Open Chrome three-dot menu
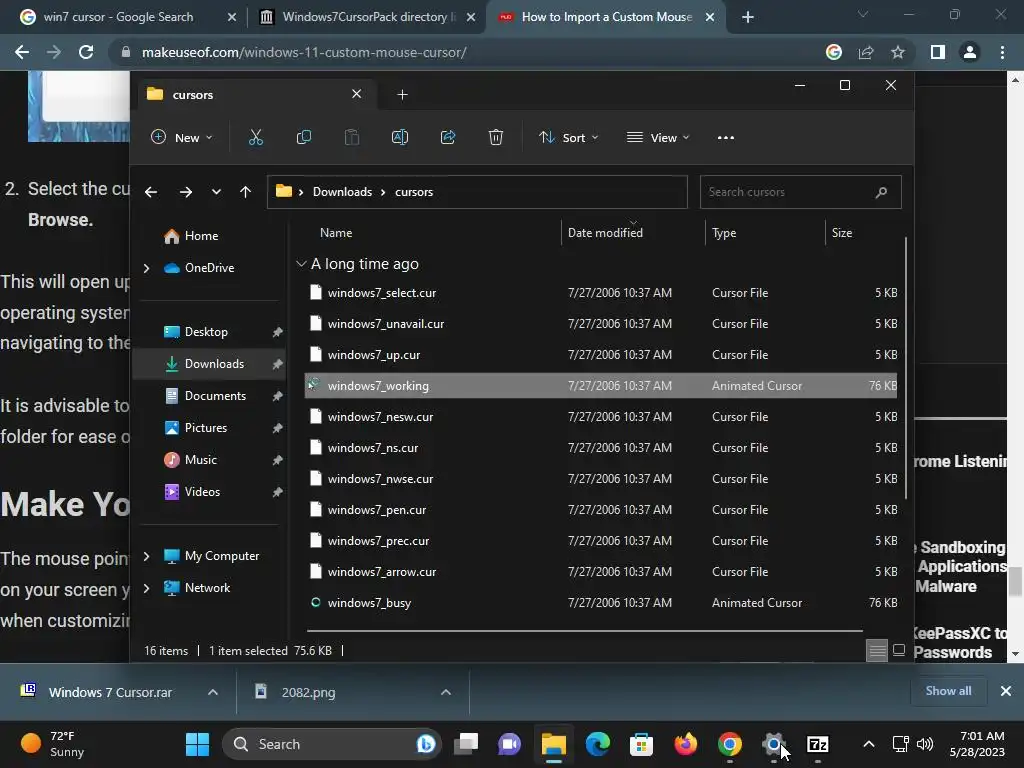This screenshot has height=768, width=1024. point(1002,52)
